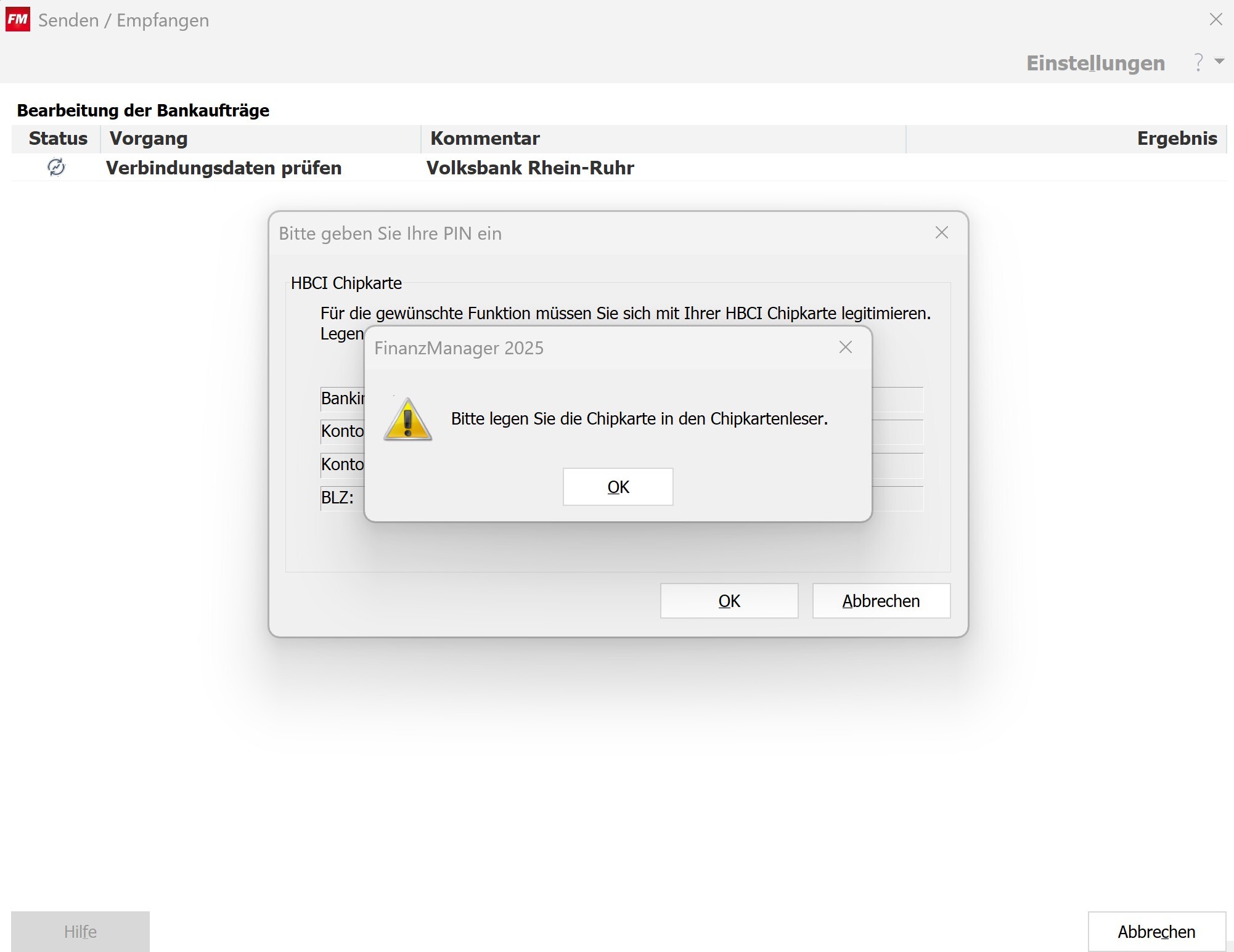Click Abbrechen at bottom right of window

(1156, 932)
